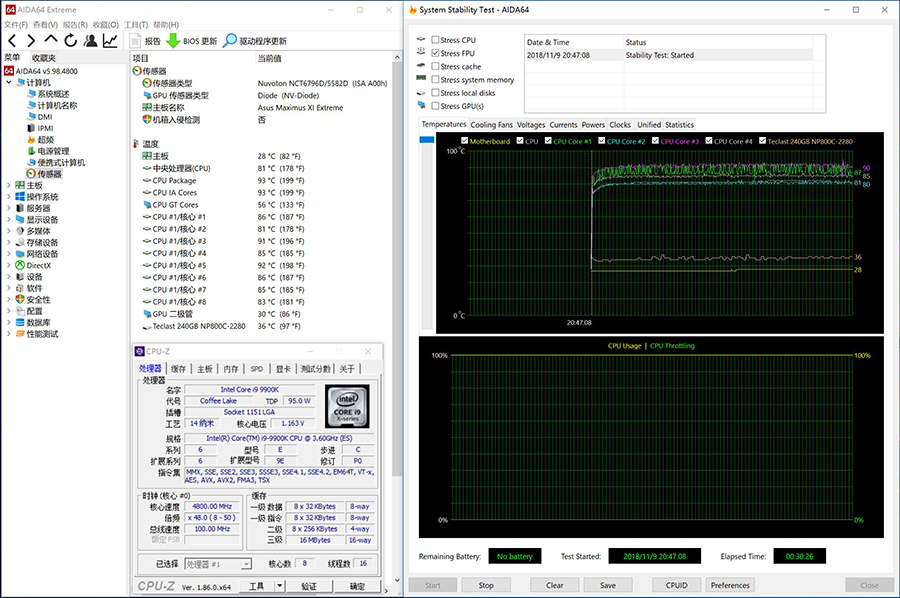Image resolution: width=900 pixels, height=598 pixels.
Task: Switch to the Cooling Fans tab
Action: (x=491, y=125)
